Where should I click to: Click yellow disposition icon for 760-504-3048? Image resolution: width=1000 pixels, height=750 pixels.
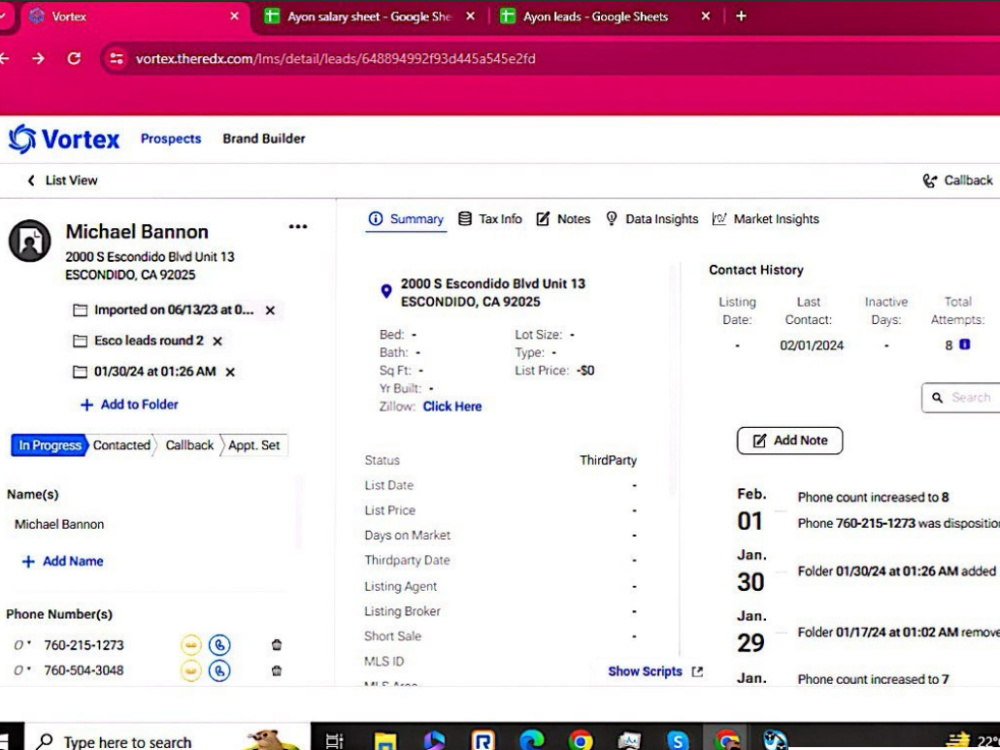[x=191, y=671]
